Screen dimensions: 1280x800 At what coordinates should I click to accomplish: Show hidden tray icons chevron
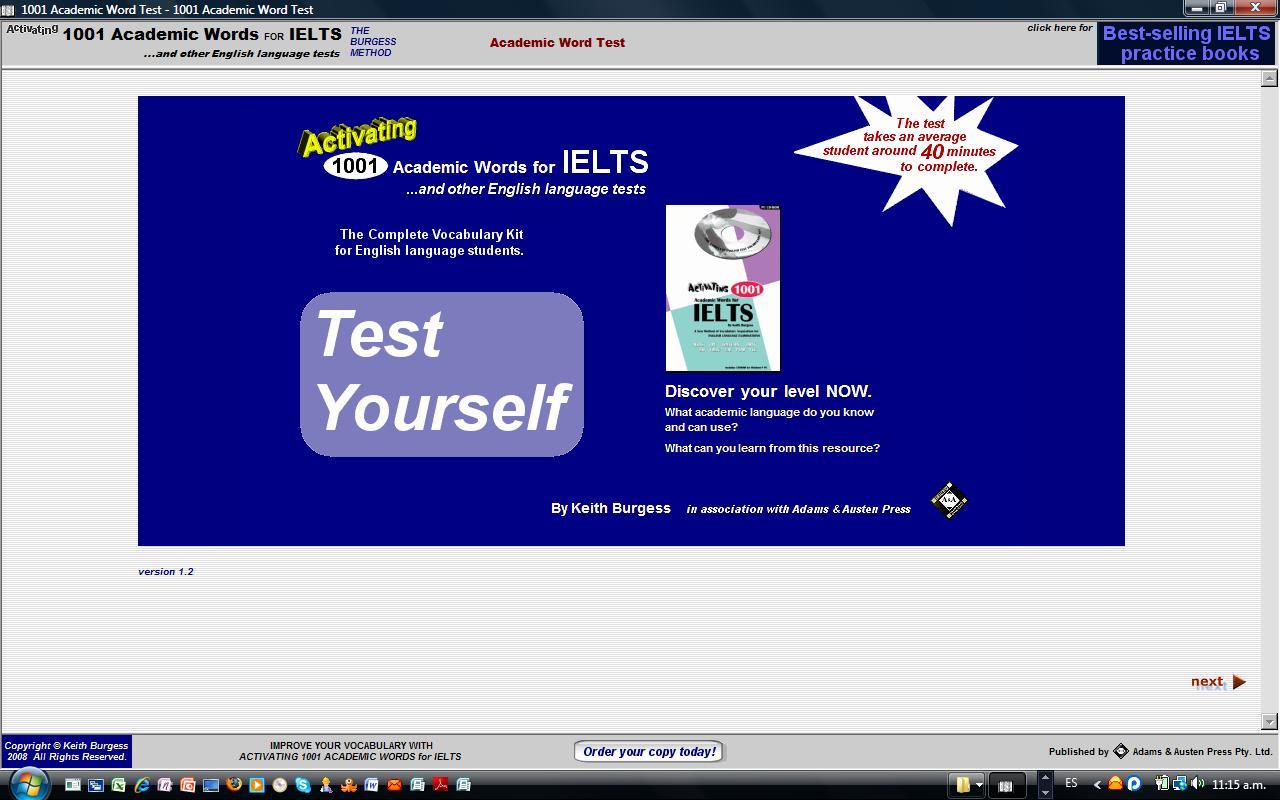(1097, 785)
